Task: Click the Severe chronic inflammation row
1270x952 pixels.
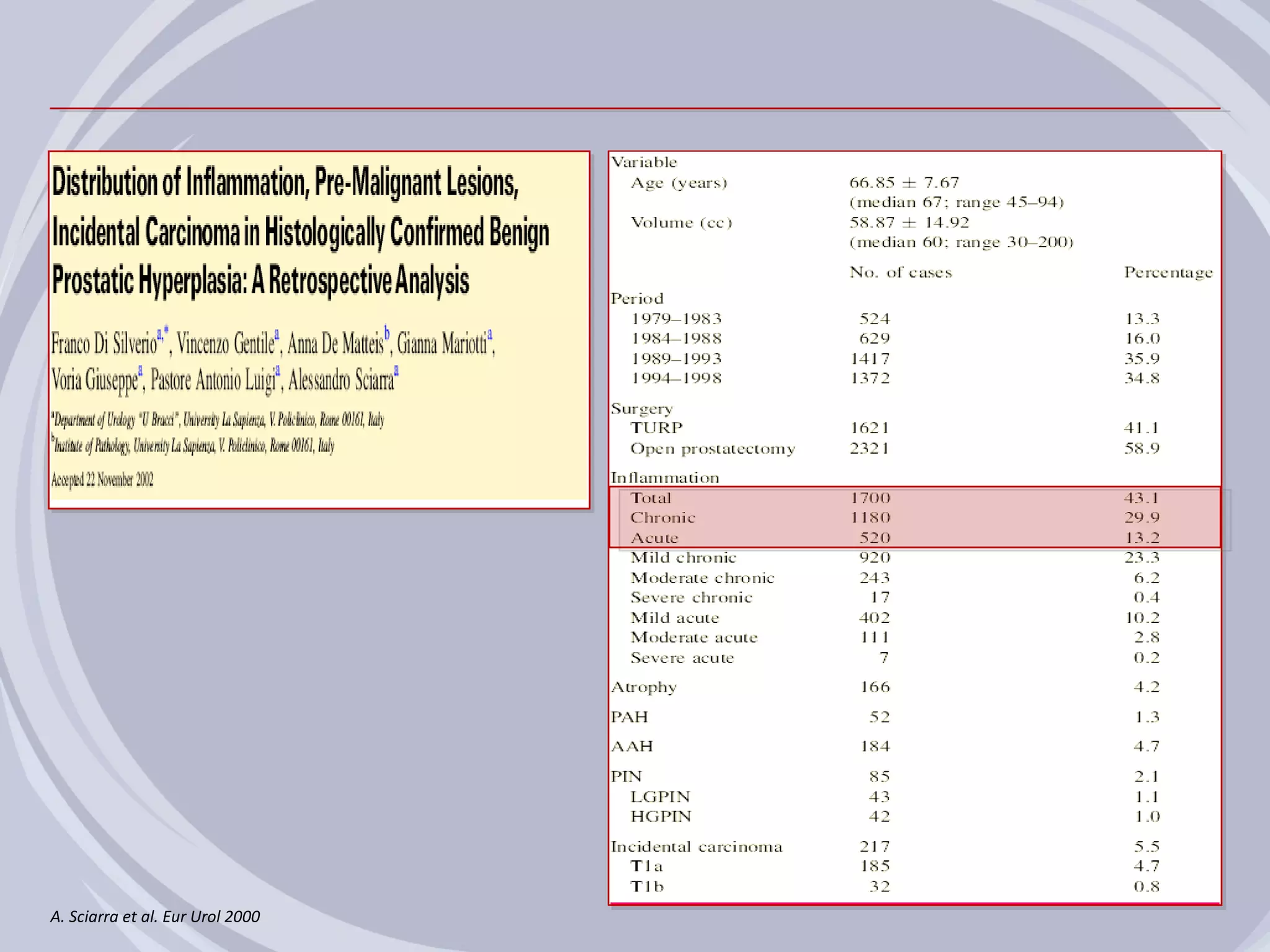Action: tap(691, 597)
